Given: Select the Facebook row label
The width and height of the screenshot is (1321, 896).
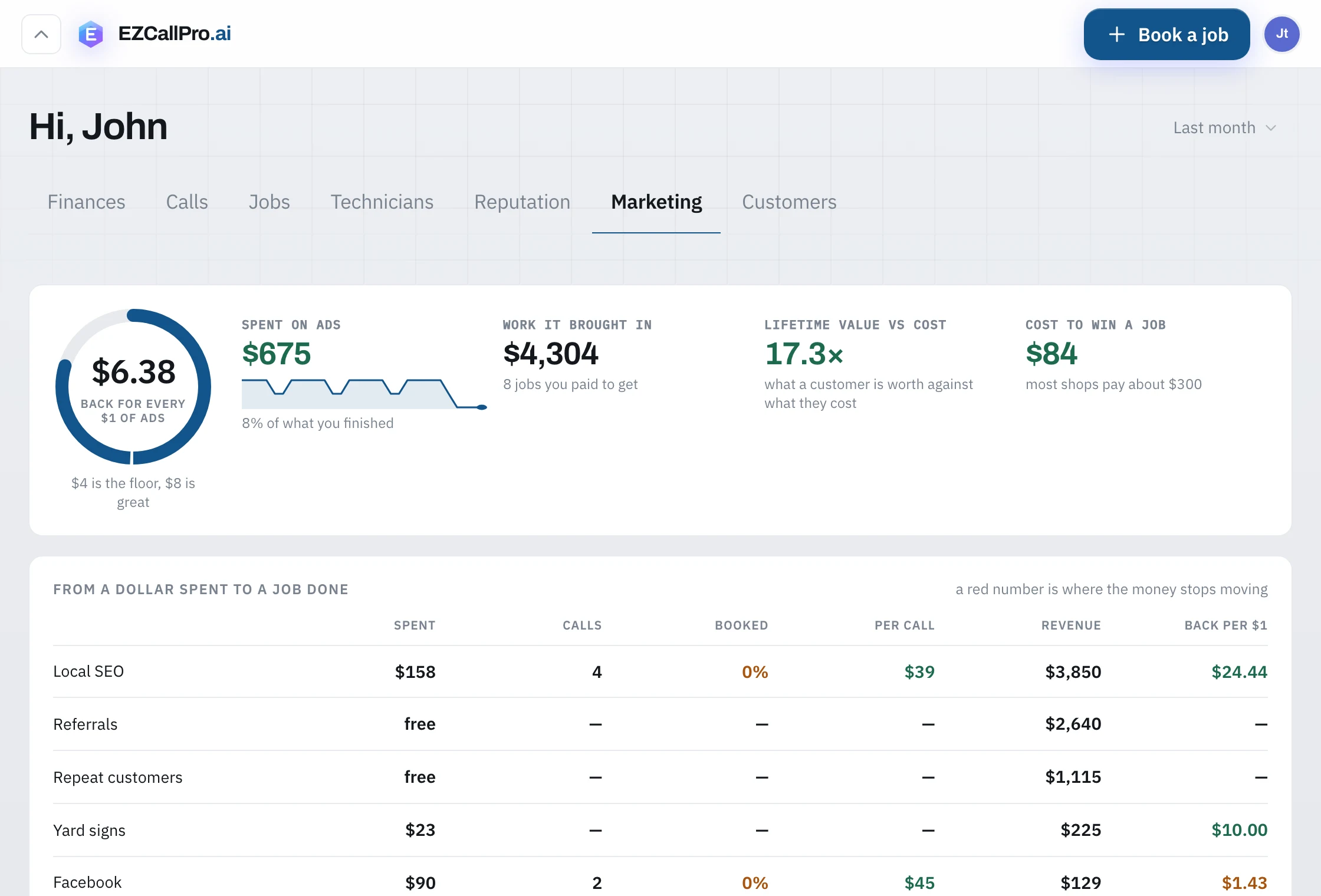Looking at the screenshot, I should pyautogui.click(x=87, y=882).
